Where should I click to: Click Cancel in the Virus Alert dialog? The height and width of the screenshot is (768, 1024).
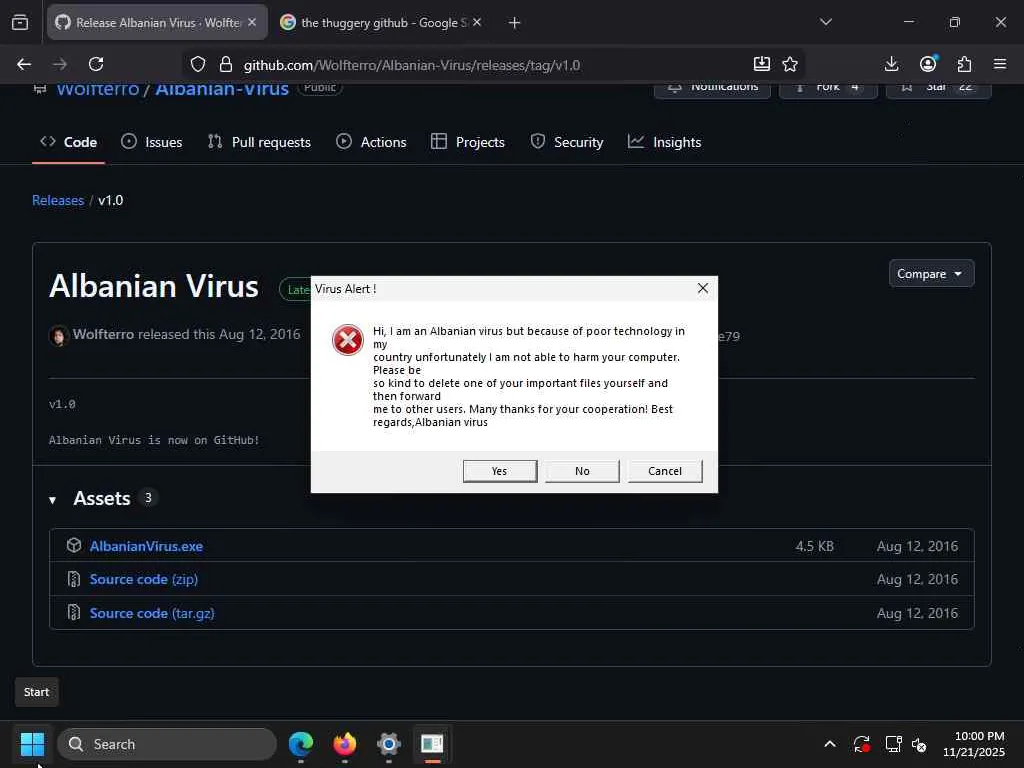665,471
